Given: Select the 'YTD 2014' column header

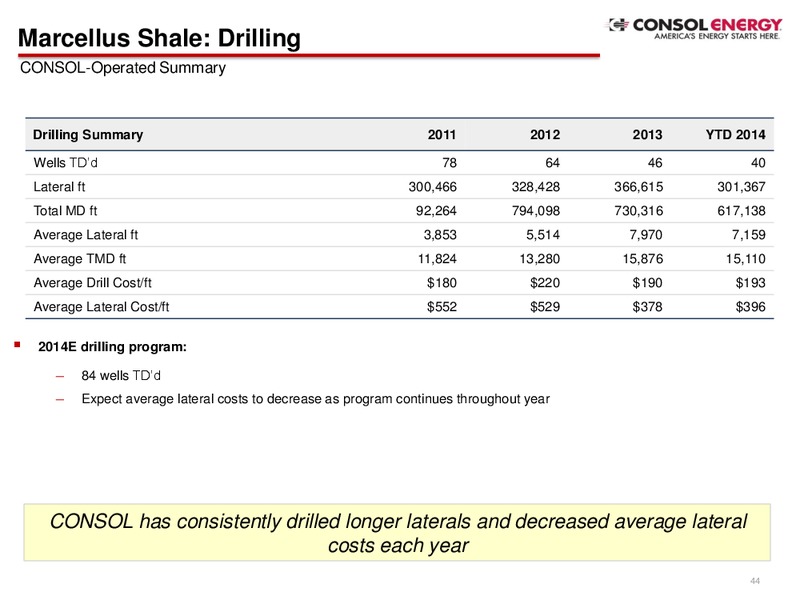Looking at the screenshot, I should click(736, 135).
